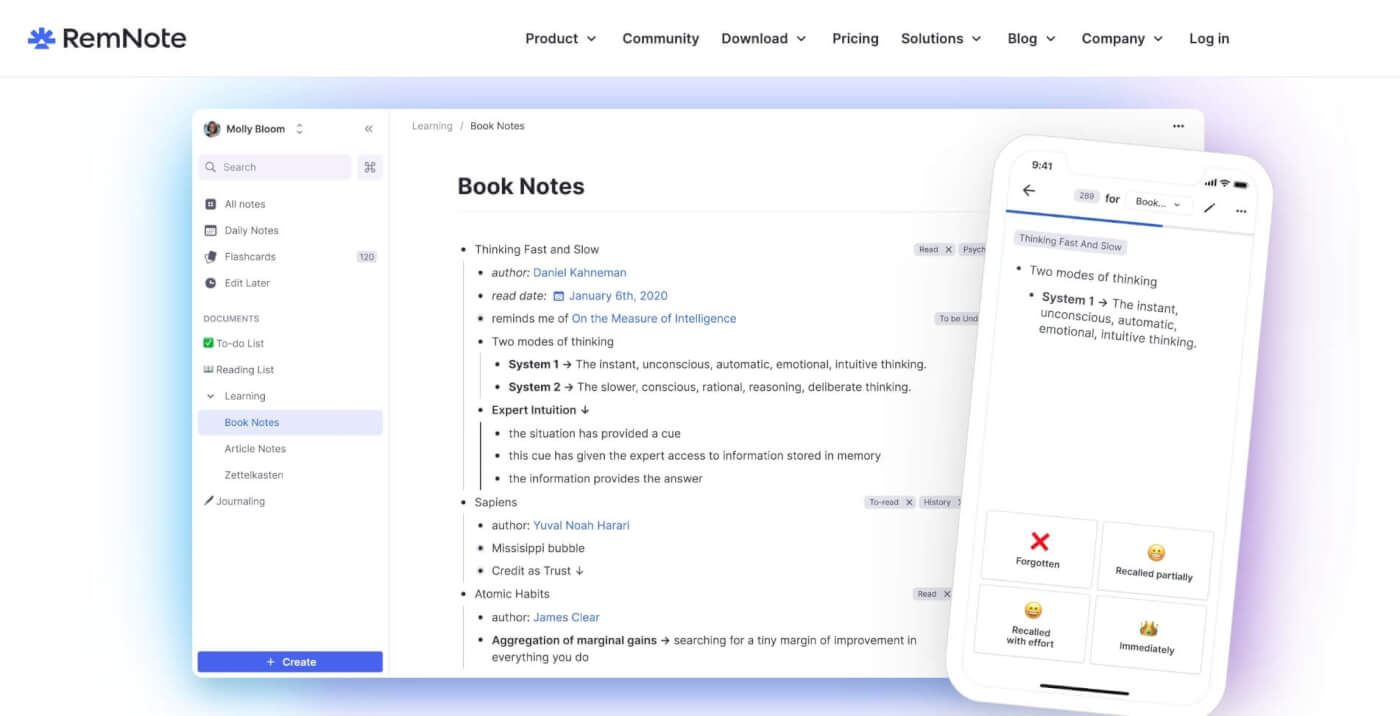Screen dimensions: 1400x716
Task: Open the Daniel Kahneman author link
Action: [580, 272]
